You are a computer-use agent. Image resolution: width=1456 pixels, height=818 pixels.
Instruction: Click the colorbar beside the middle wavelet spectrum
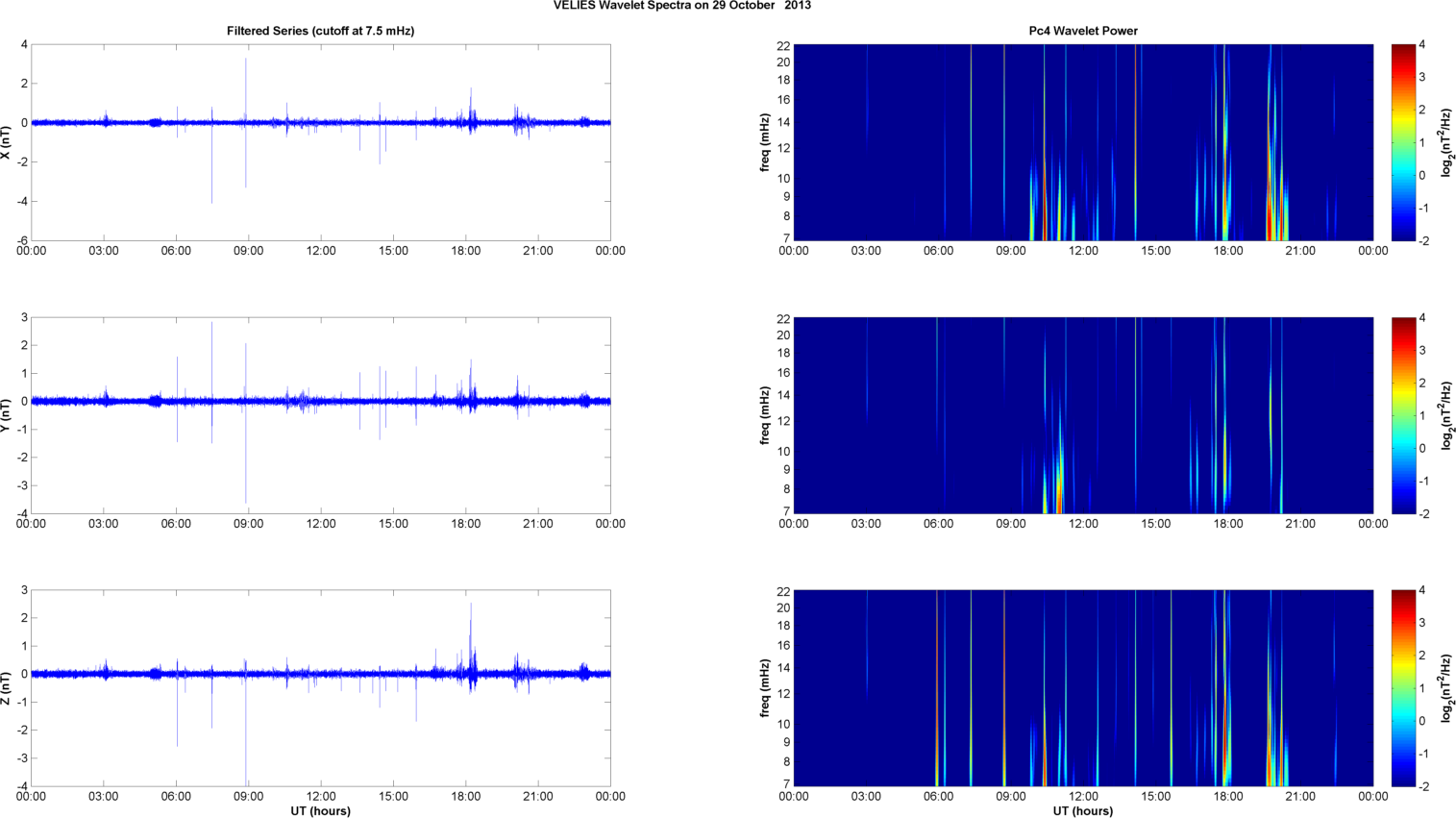1403,415
